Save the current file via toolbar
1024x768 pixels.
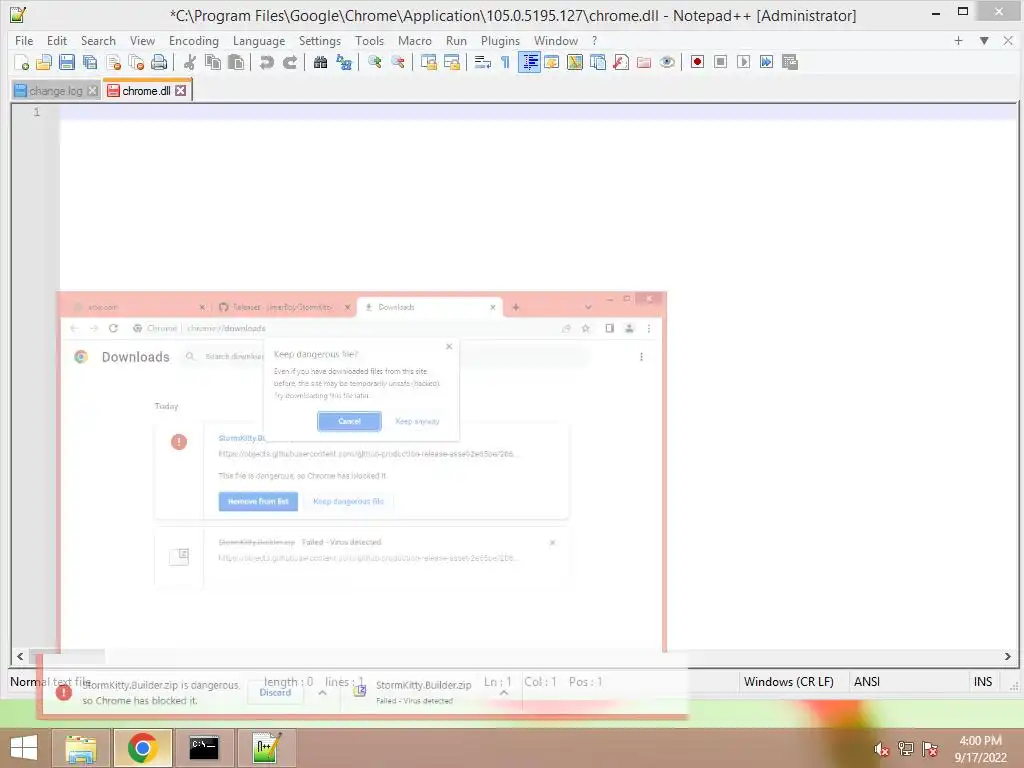pos(67,62)
